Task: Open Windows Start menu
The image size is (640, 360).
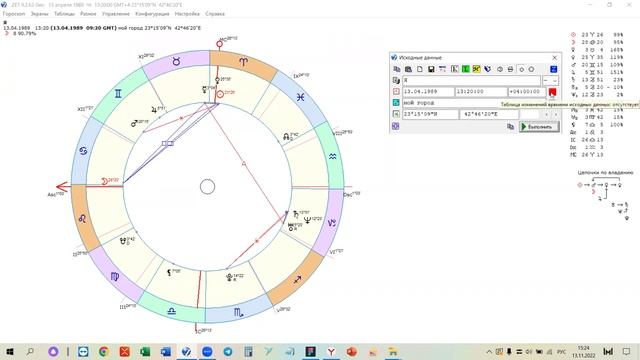Action: click(10, 351)
